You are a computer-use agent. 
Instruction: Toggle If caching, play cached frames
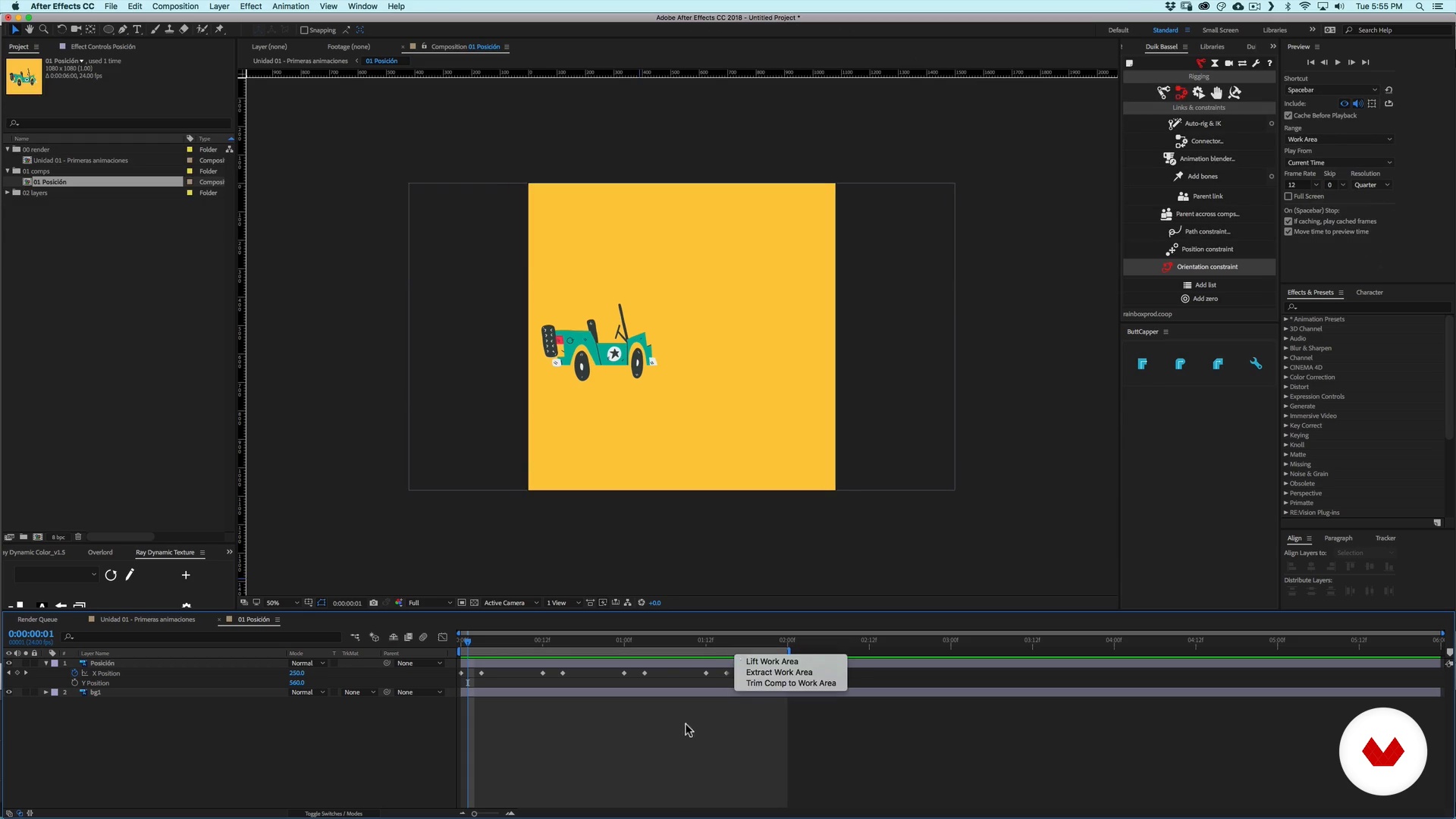coord(1288,221)
